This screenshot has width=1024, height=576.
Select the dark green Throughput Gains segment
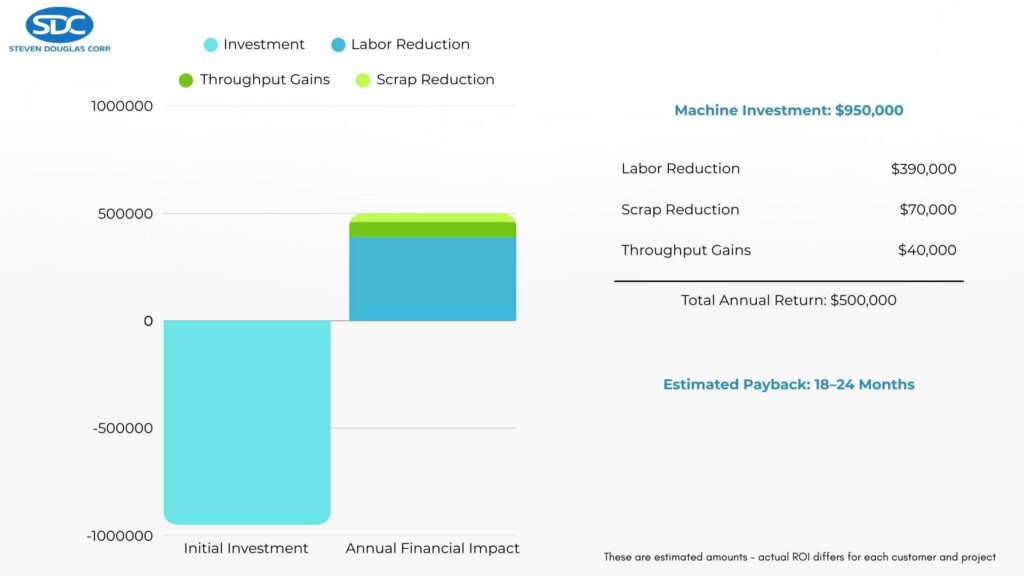(432, 229)
